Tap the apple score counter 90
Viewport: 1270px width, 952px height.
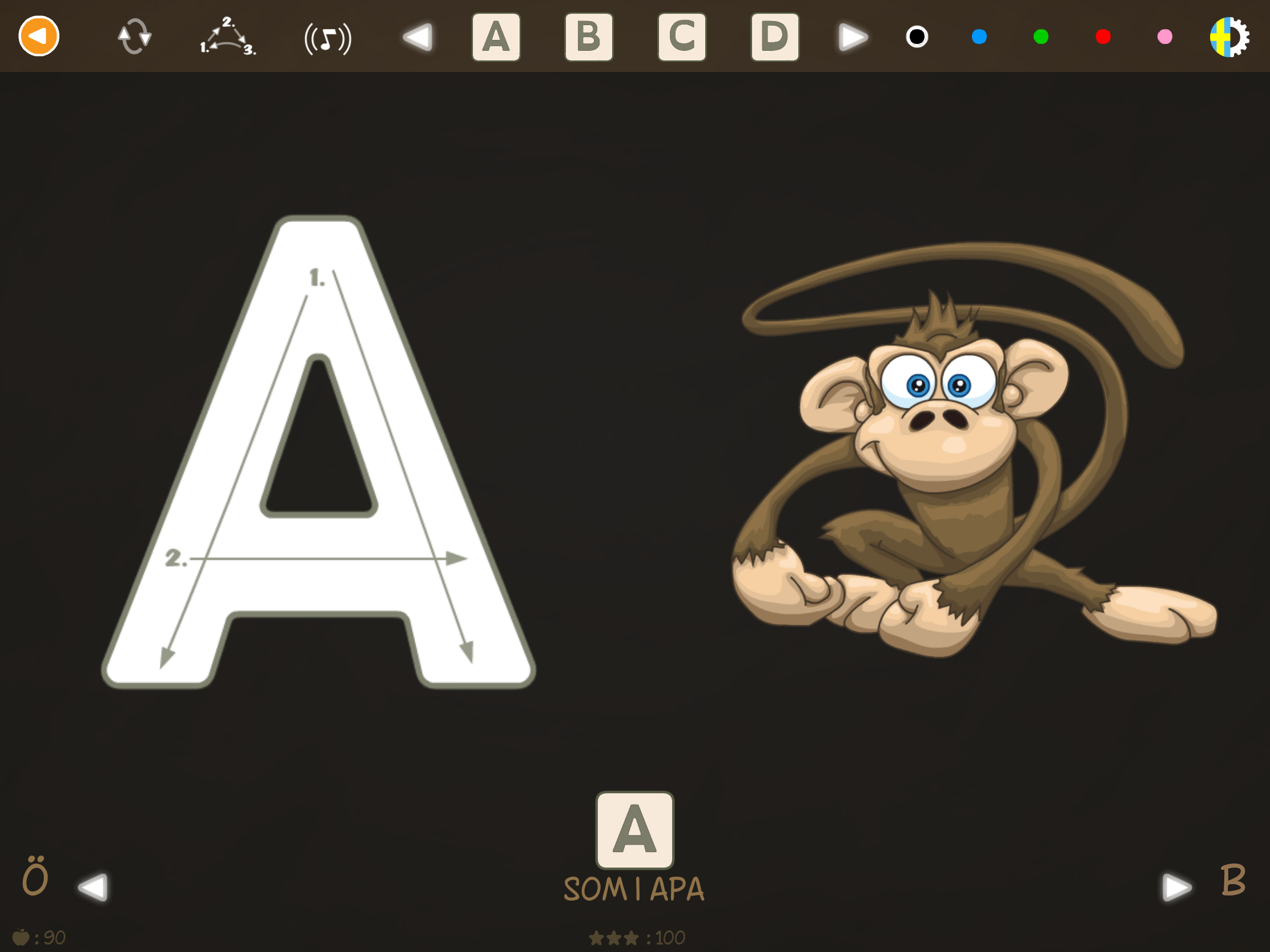pos(39,938)
